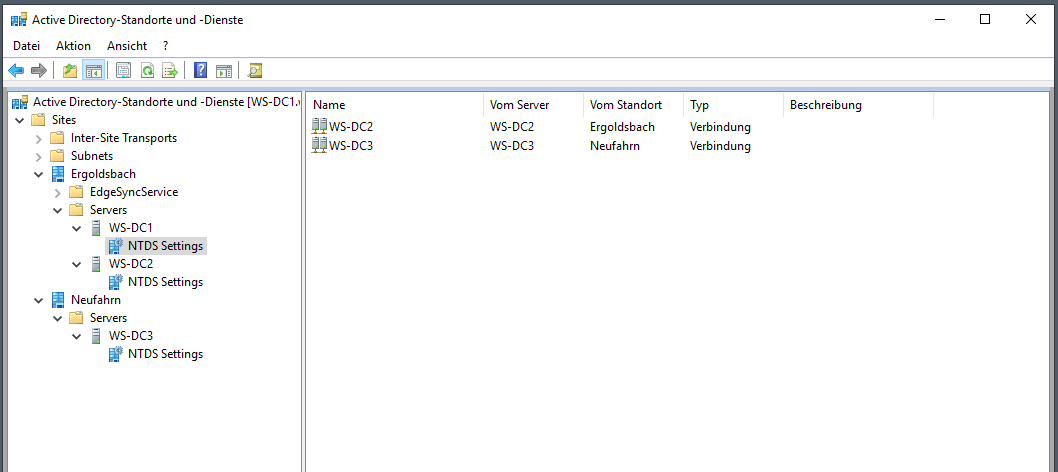Refresh the view with green arrow icon
The image size is (1058, 472).
tap(146, 70)
